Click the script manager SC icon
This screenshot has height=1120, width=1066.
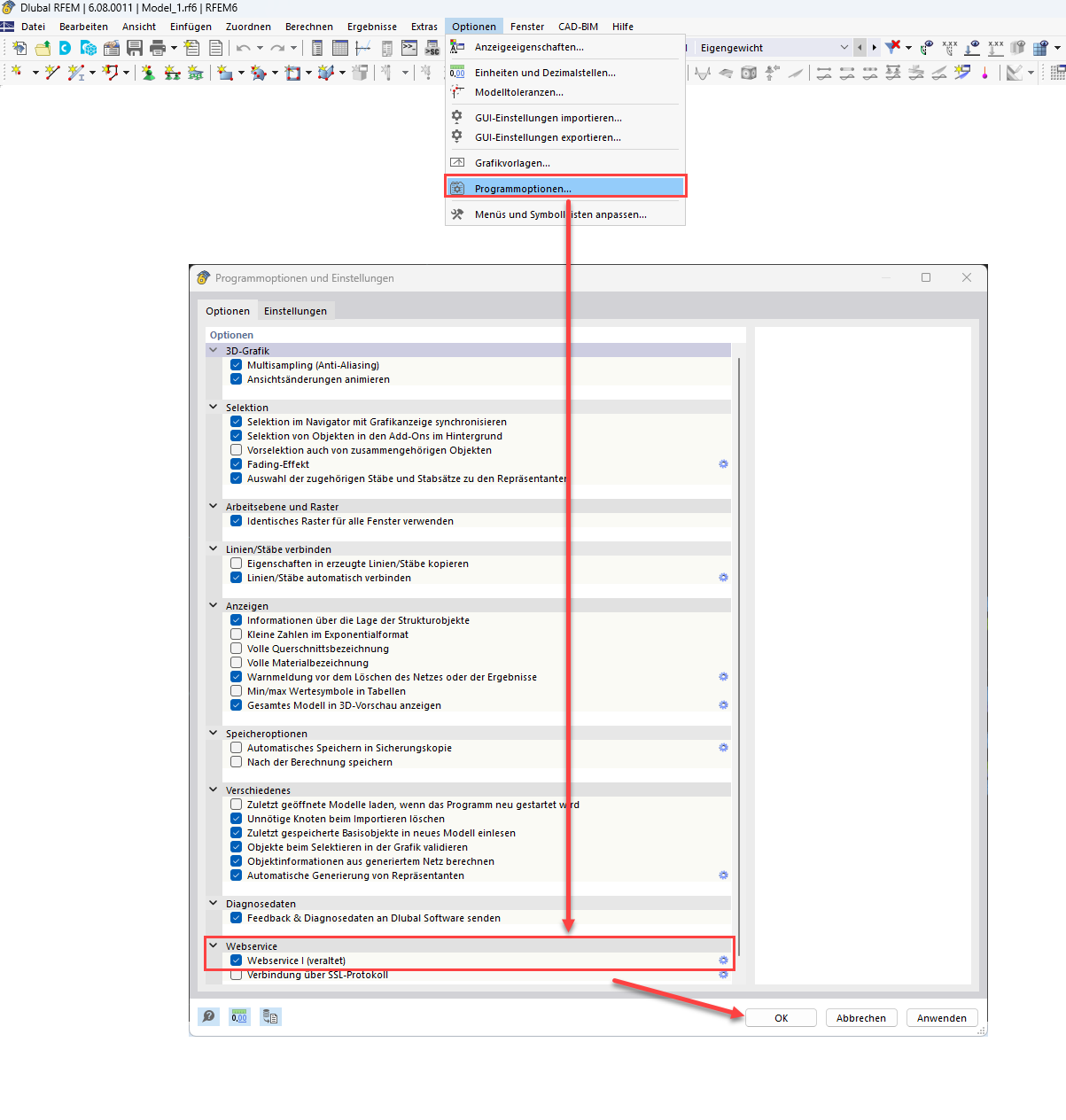click(x=432, y=48)
